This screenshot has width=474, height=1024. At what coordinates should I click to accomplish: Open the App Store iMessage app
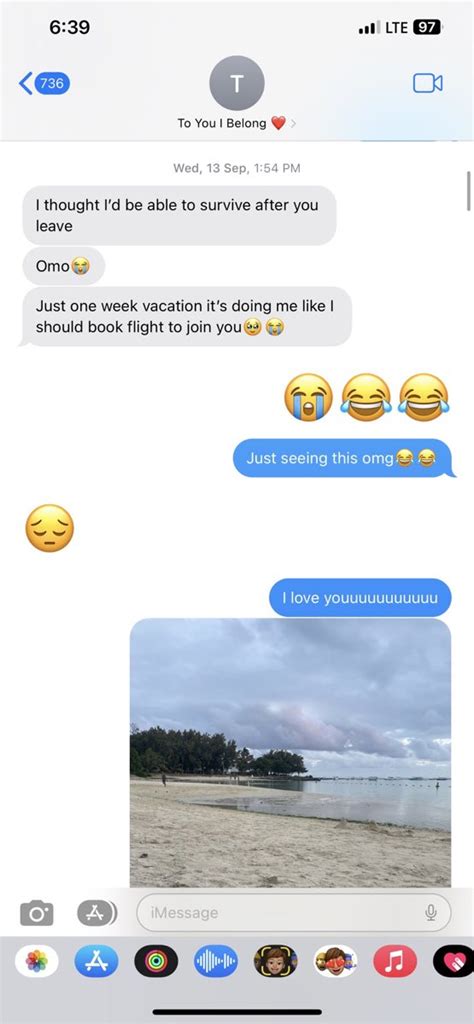pyautogui.click(x=97, y=961)
